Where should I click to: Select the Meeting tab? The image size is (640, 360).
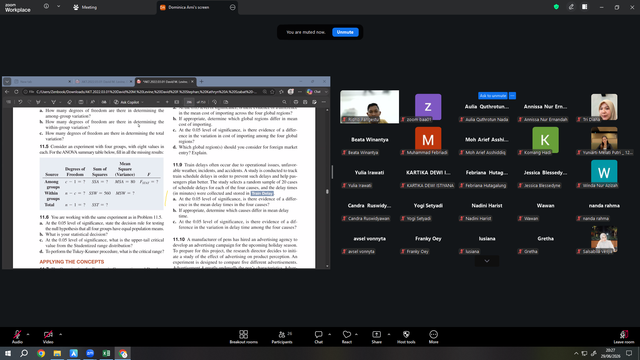coord(85,7)
